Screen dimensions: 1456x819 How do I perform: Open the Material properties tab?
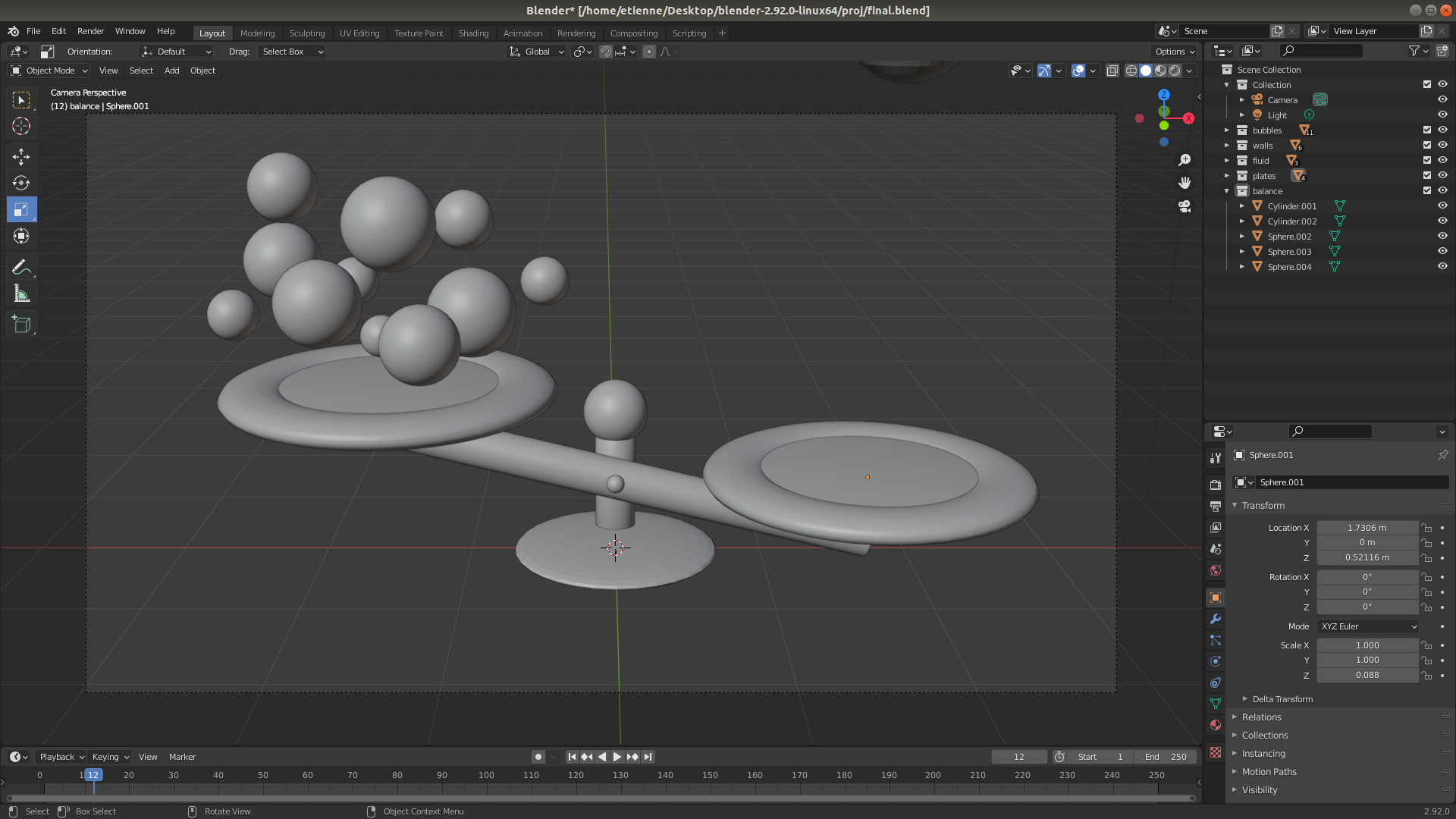[x=1216, y=725]
